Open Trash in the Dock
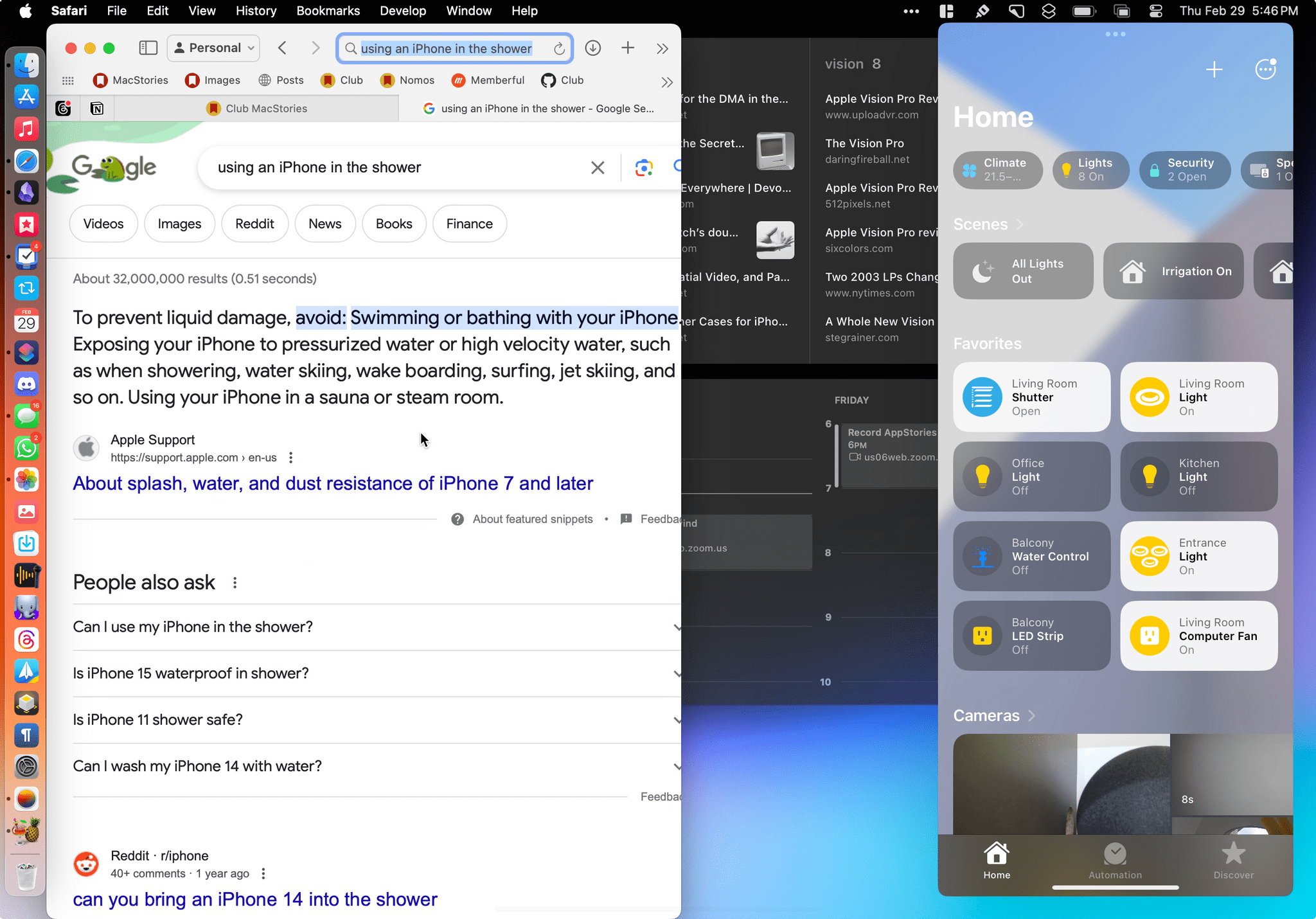The height and width of the screenshot is (919, 1316). pos(26,876)
